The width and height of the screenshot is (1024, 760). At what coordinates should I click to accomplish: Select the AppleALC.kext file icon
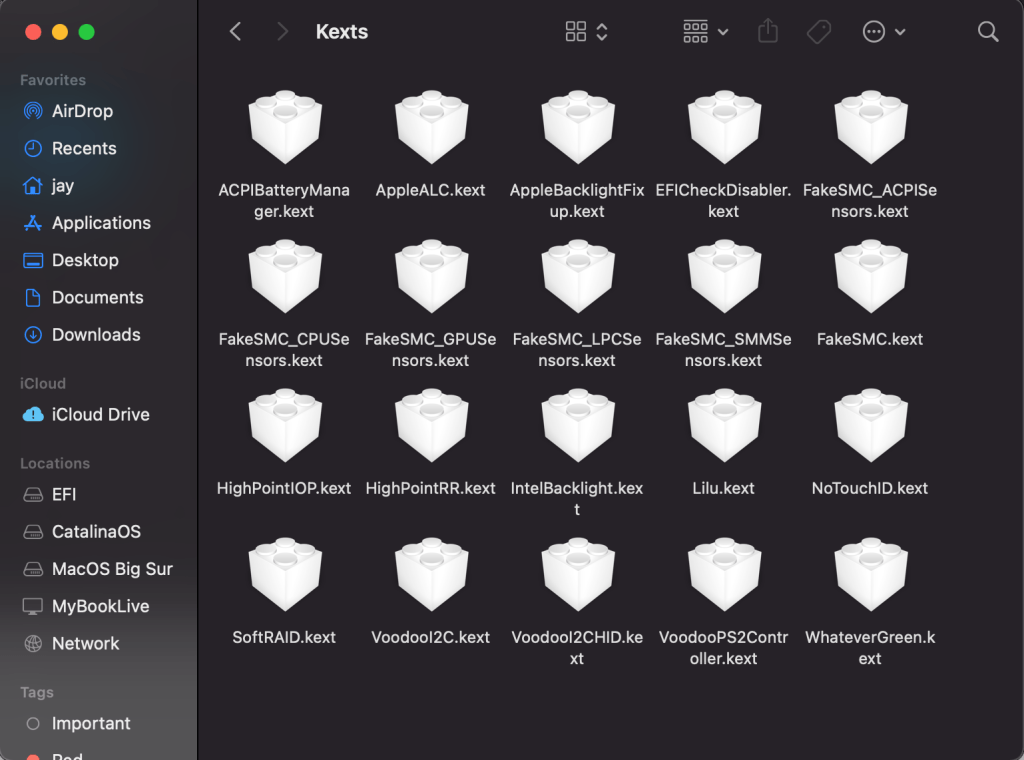pos(431,128)
